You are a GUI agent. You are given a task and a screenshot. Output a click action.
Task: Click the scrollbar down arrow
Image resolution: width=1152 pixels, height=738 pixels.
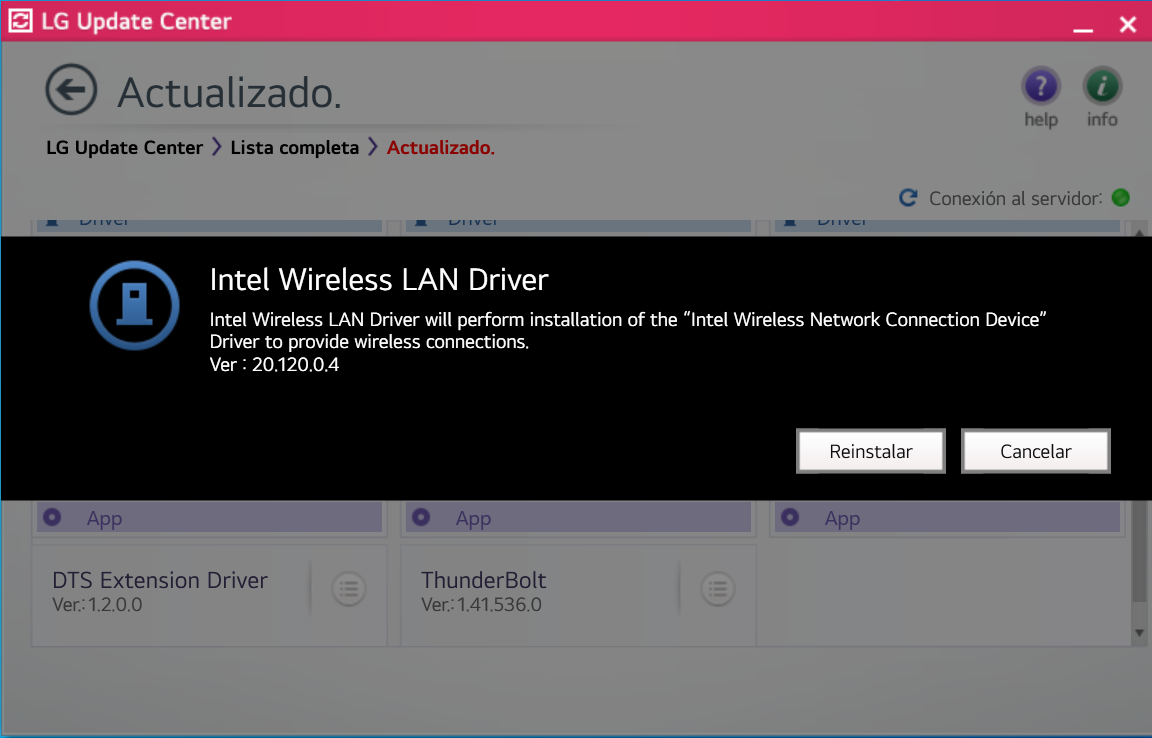pos(1139,633)
